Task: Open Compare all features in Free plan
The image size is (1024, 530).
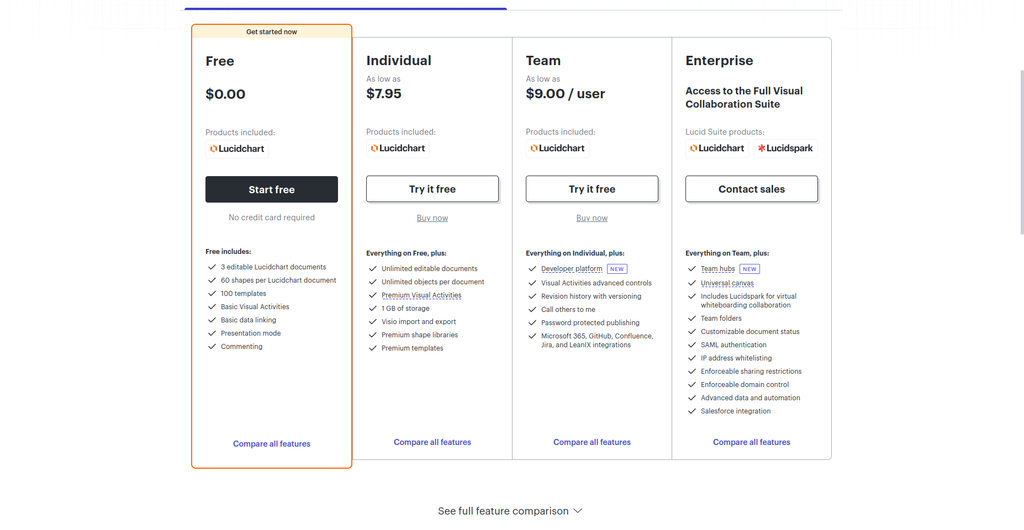Action: click(x=272, y=444)
